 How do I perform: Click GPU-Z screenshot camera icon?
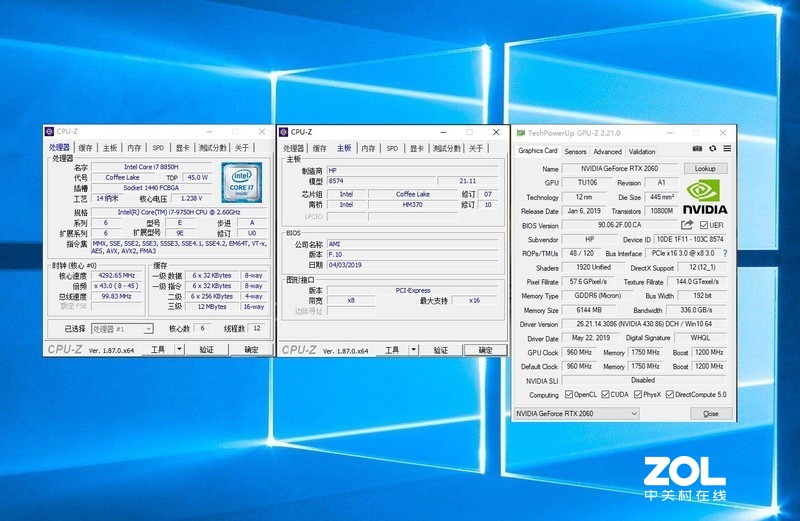pyautogui.click(x=697, y=148)
